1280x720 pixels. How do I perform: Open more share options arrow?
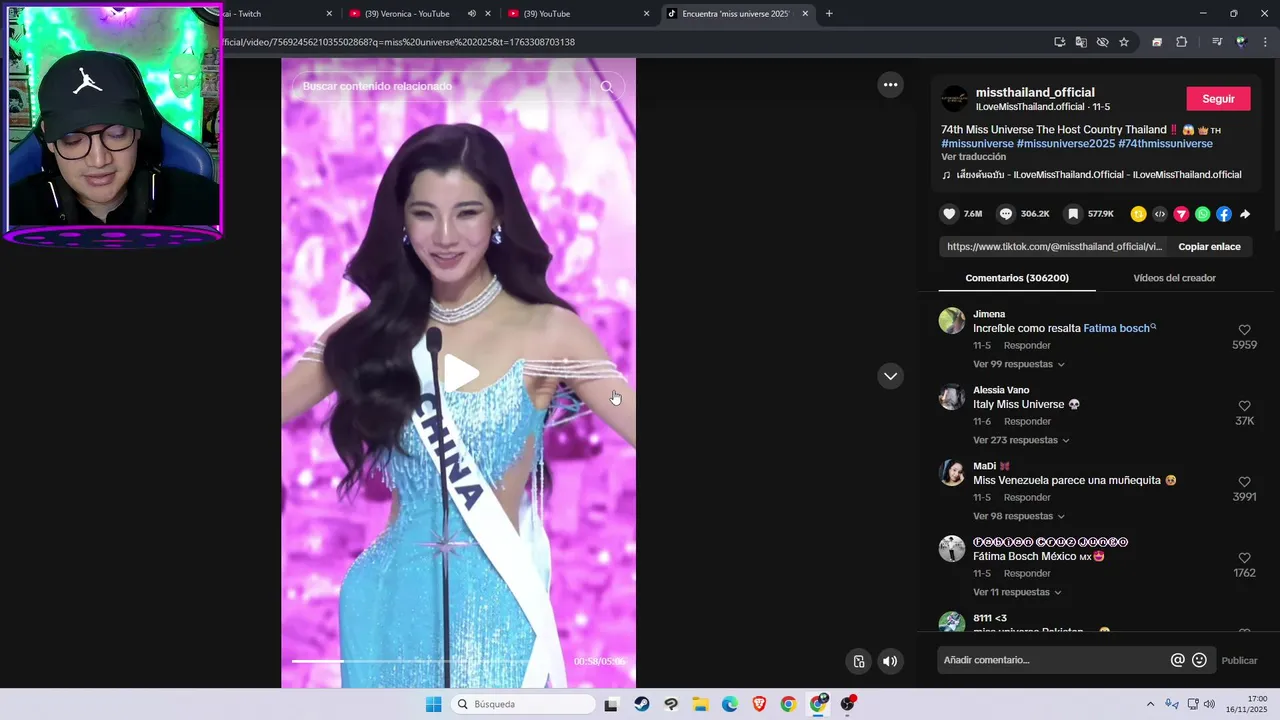click(x=1245, y=214)
